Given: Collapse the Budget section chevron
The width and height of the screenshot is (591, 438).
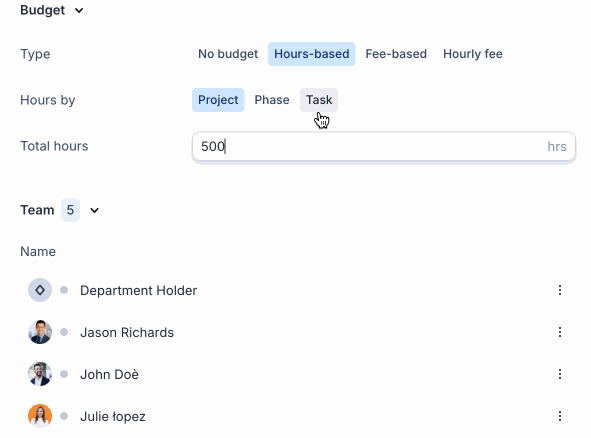Looking at the screenshot, I should [x=79, y=11].
